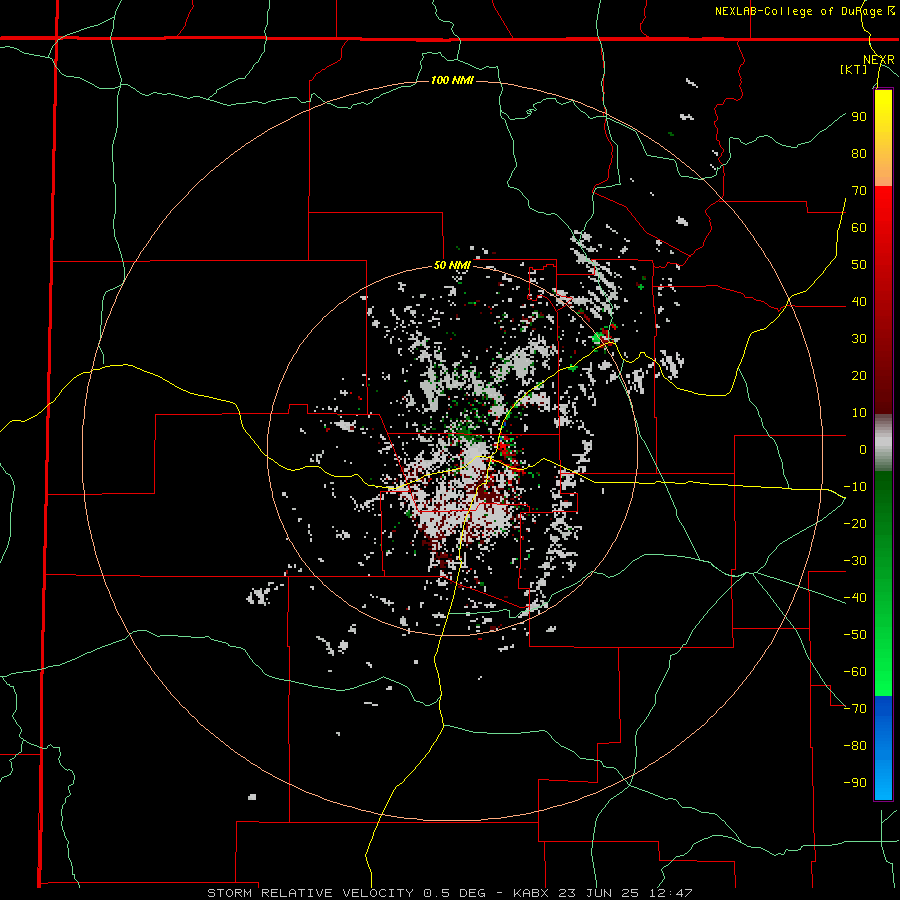Click the 50 value on velocity scale
This screenshot has height=900, width=900.
(x=859, y=265)
